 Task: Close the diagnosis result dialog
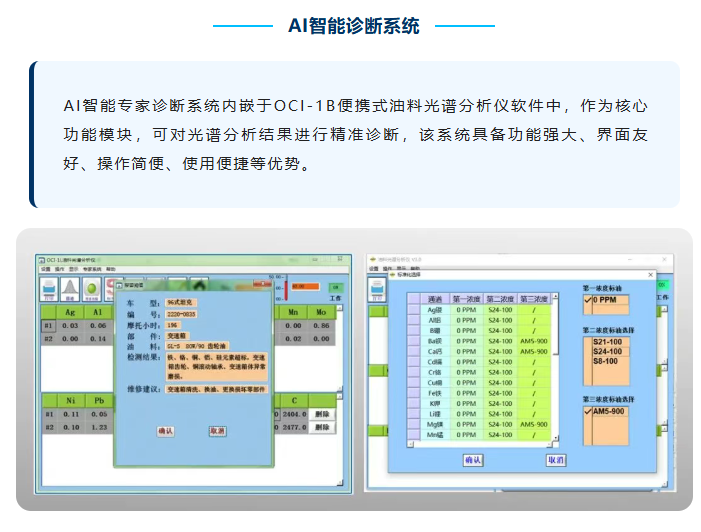click(262, 284)
